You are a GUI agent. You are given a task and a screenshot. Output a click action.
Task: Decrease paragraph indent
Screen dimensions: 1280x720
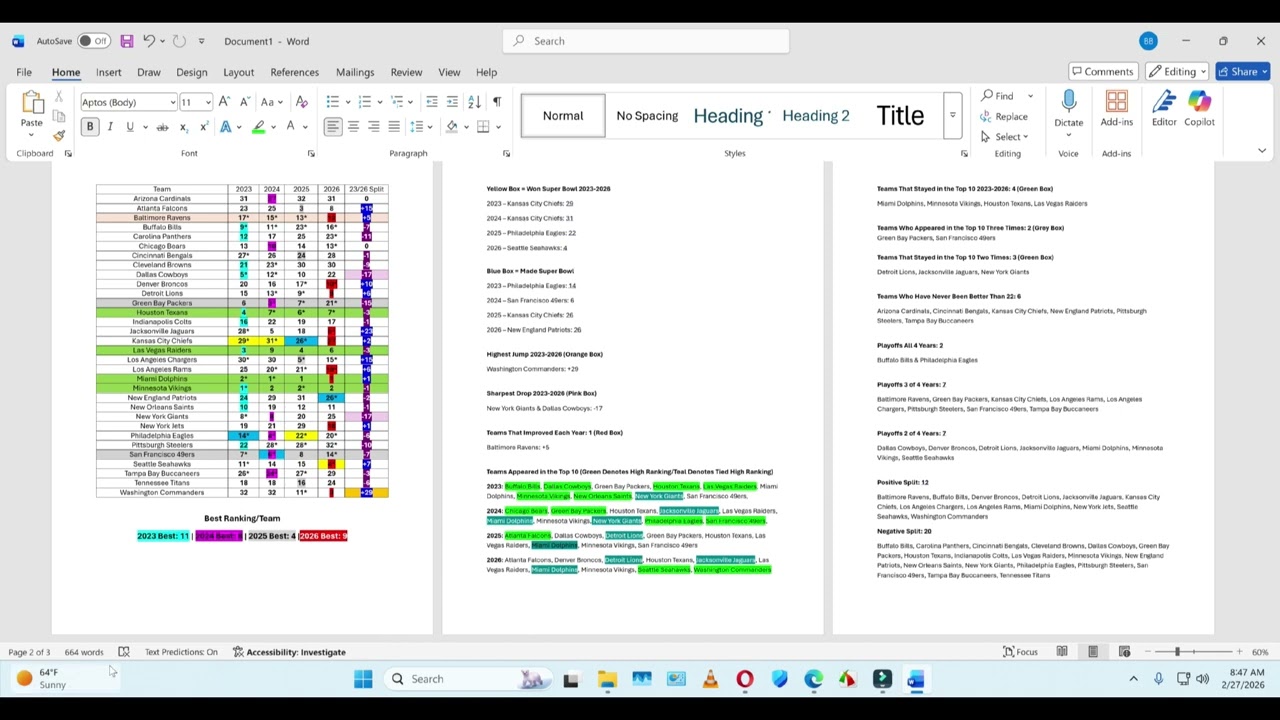click(431, 102)
